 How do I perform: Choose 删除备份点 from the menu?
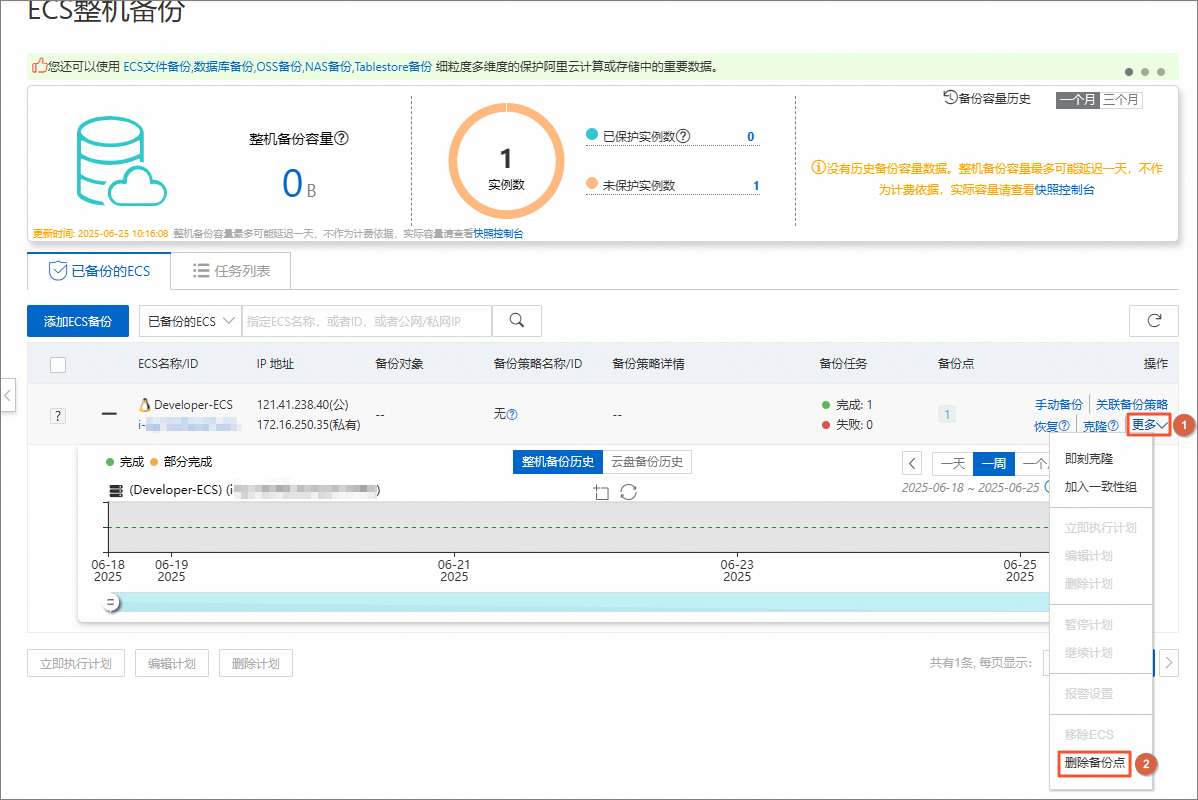point(1094,764)
